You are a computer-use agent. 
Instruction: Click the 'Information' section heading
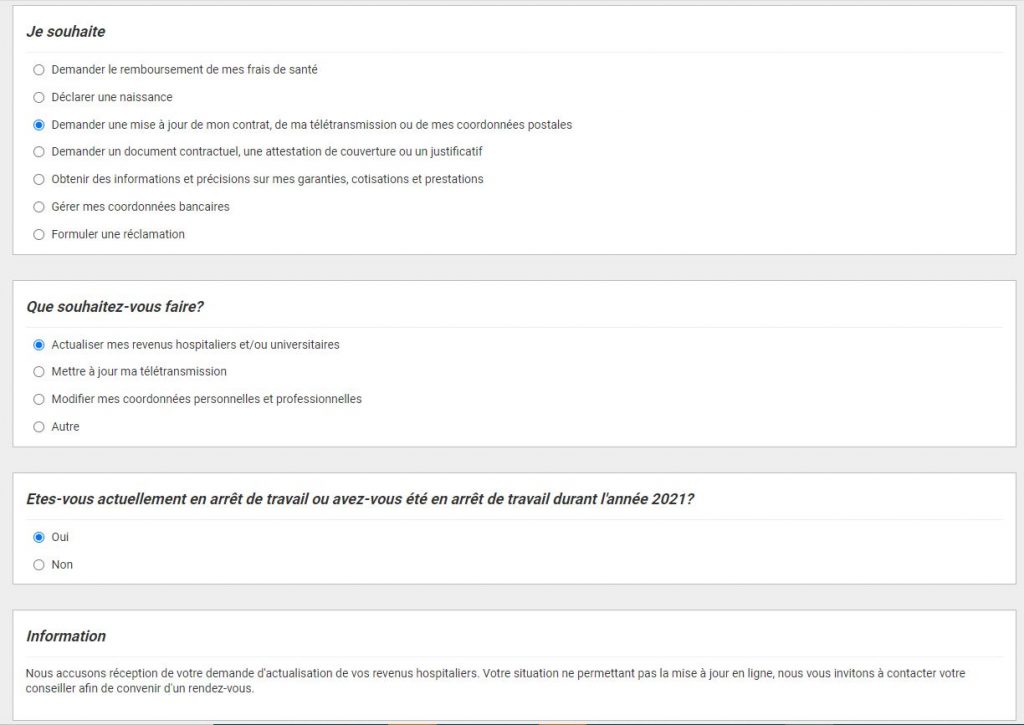pos(66,636)
